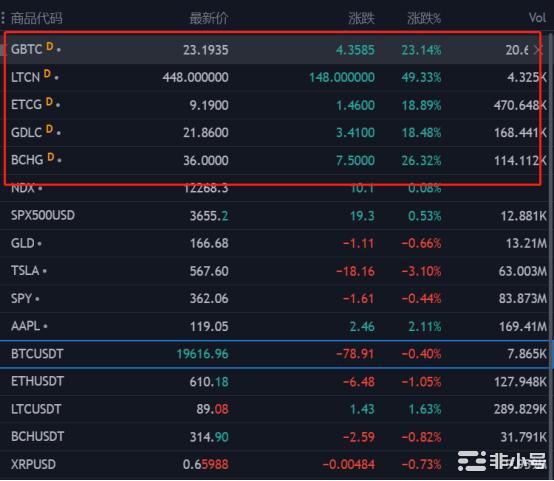
Task: Sort by the 涨跌% column header
Action: tap(424, 18)
